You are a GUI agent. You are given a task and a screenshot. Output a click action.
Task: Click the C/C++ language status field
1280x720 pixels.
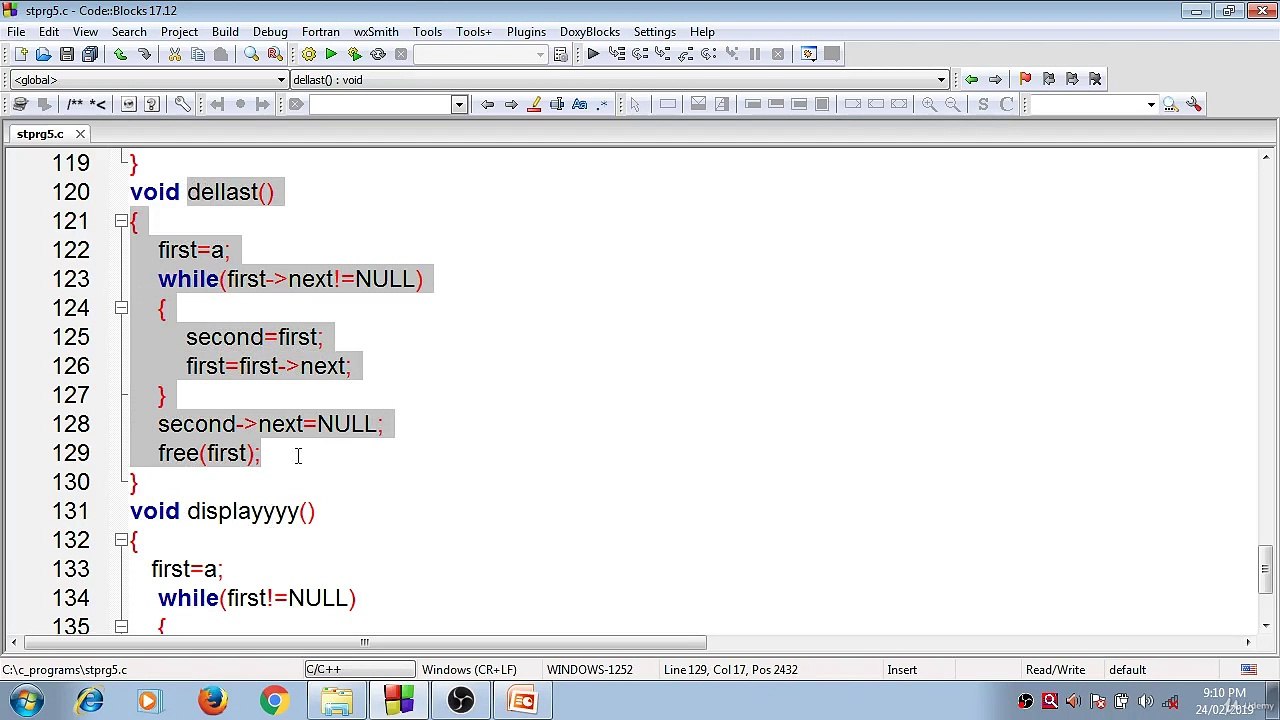(x=360, y=670)
